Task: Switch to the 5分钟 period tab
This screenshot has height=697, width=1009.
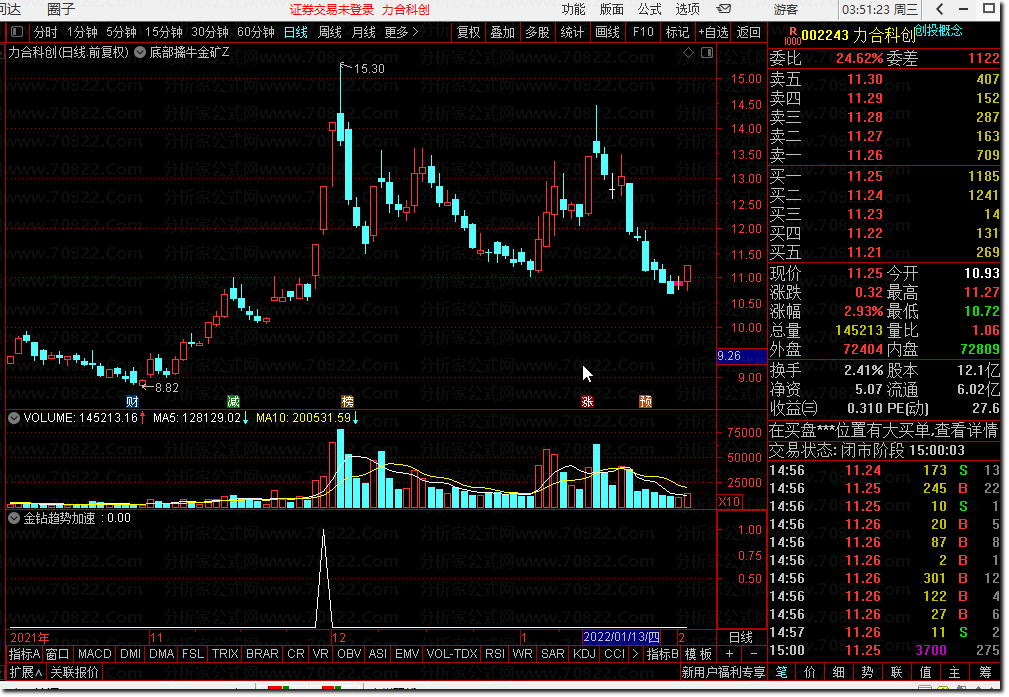Action: [121, 32]
